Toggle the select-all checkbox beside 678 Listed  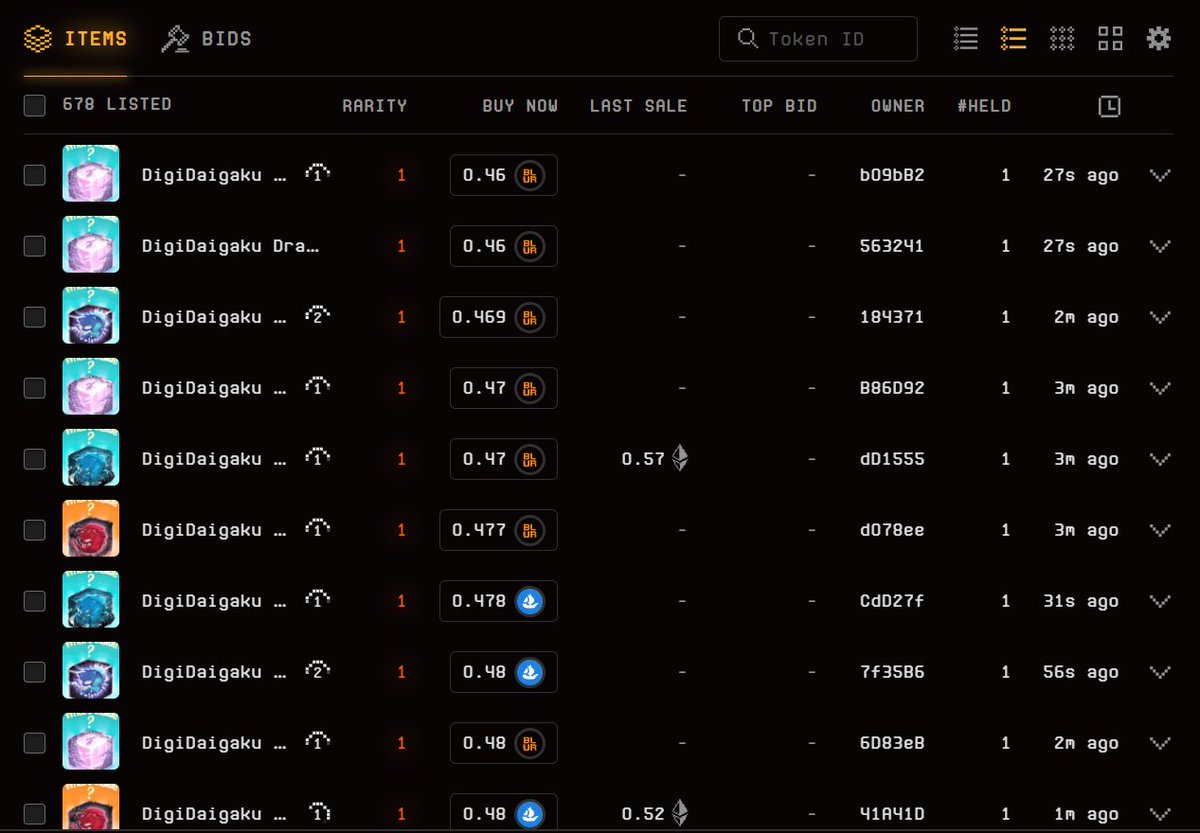point(35,105)
